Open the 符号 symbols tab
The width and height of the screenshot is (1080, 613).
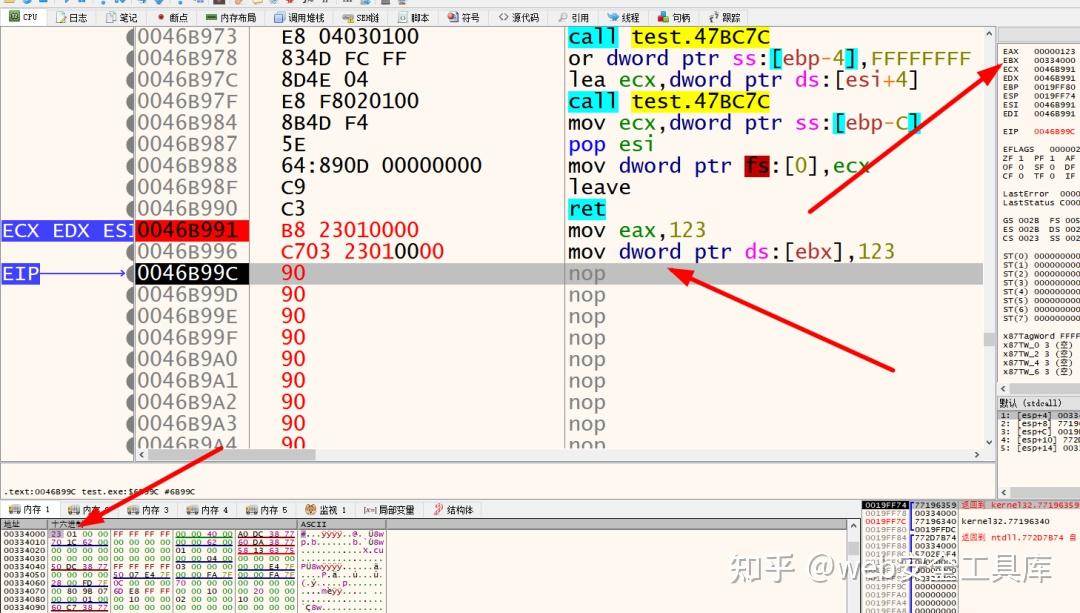[464, 17]
